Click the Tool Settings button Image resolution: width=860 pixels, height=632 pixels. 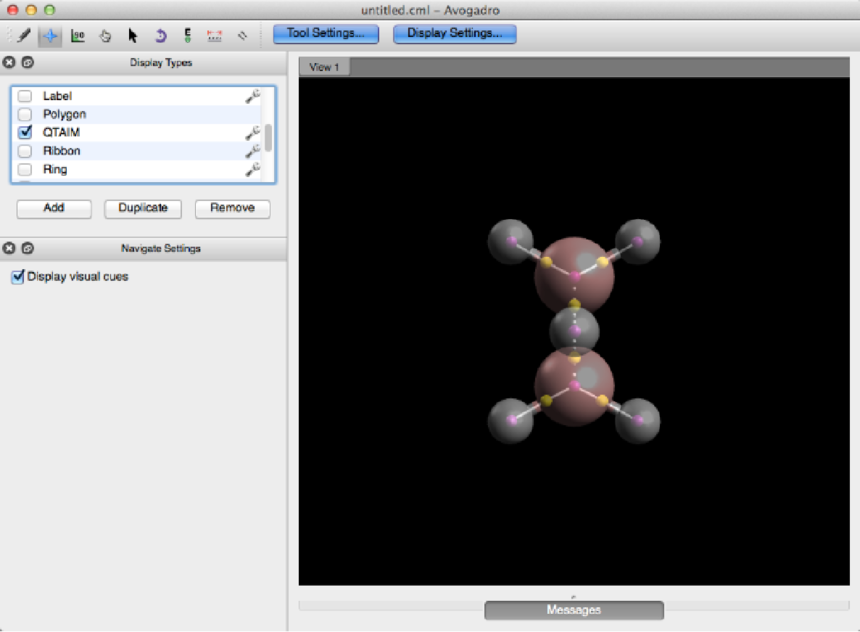pos(326,33)
